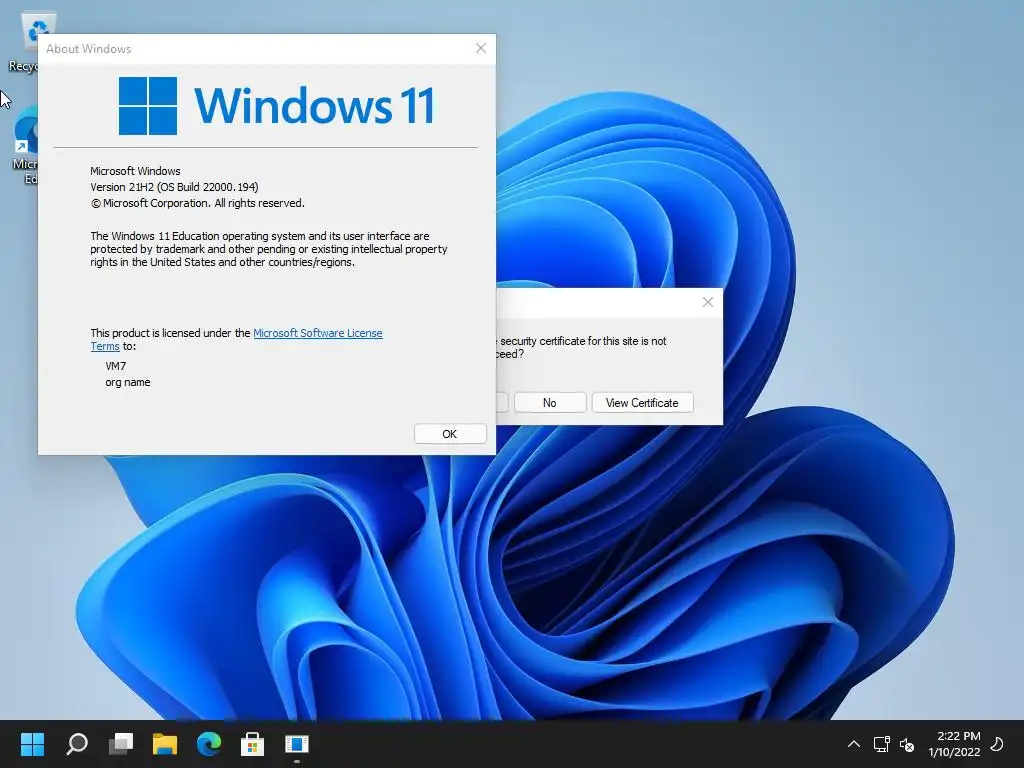This screenshot has width=1024, height=768.
Task: Open Task View on taskbar
Action: click(121, 743)
